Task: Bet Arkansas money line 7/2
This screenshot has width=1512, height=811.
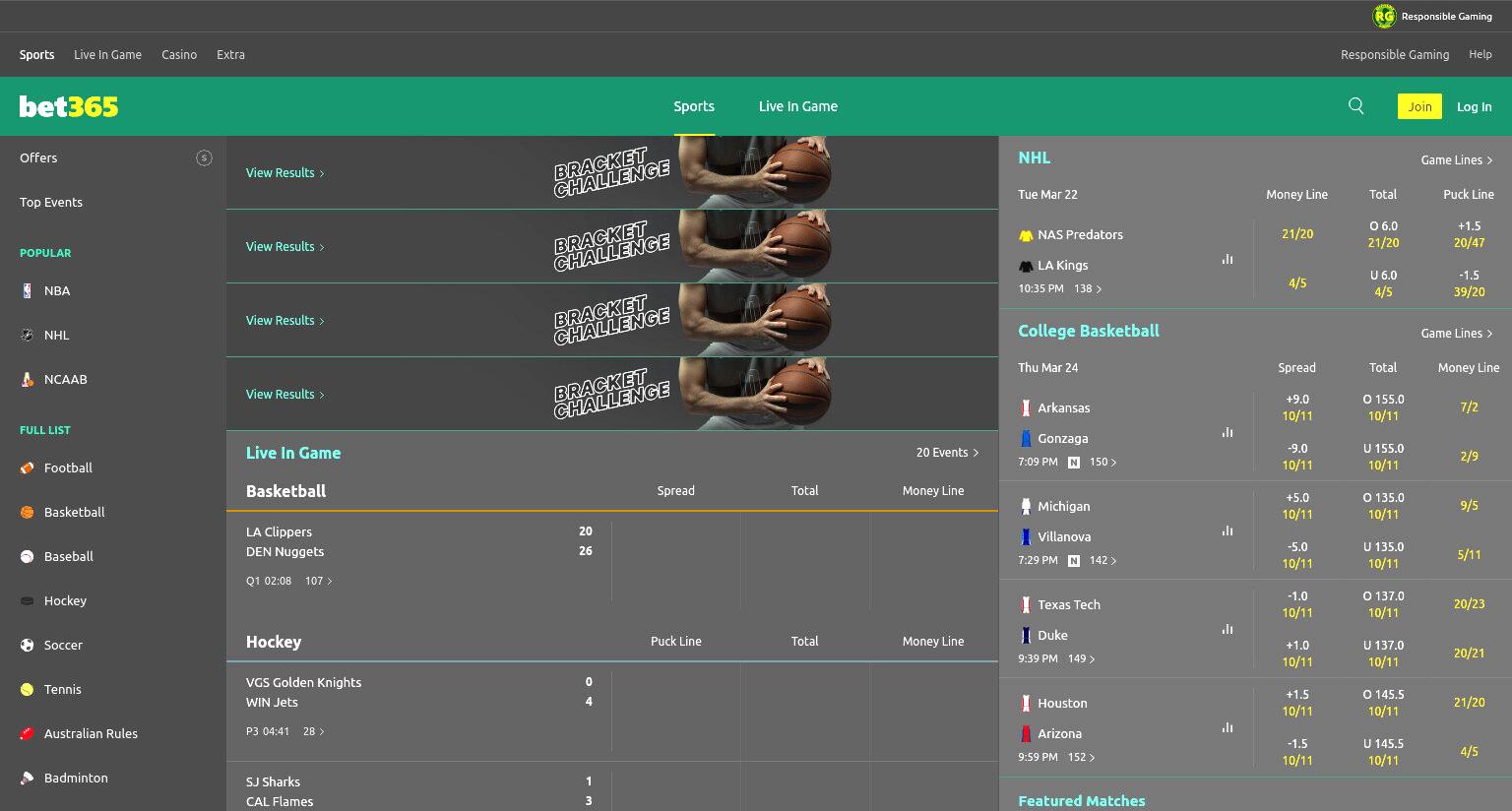Action: (x=1469, y=407)
